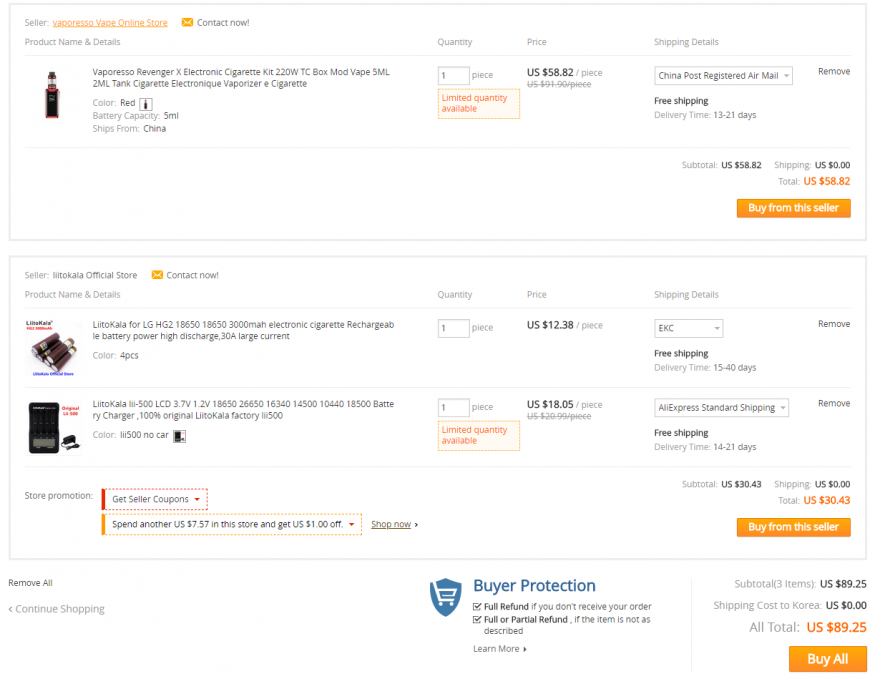
Task: Open the LiitoKala HG2 battery thumbnail
Action: (x=52, y=348)
